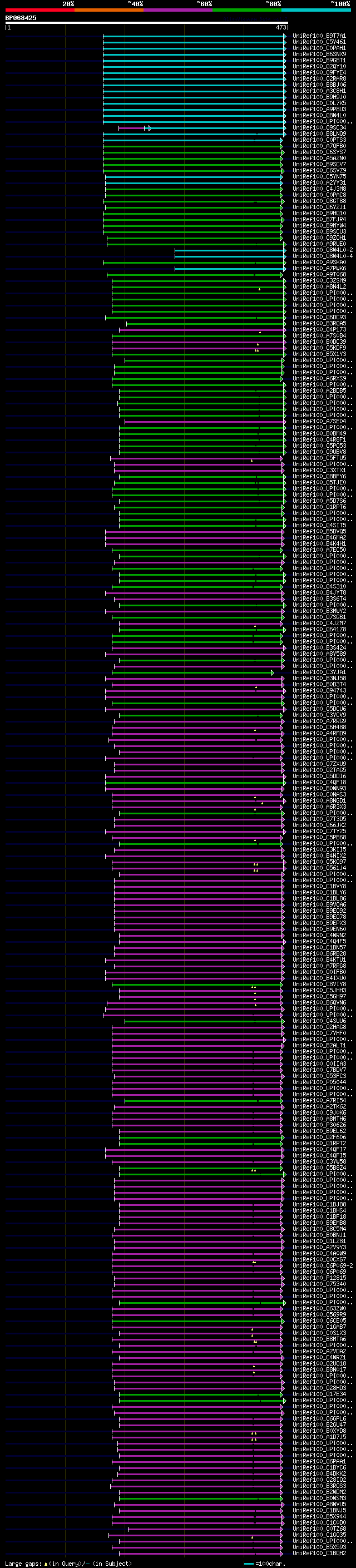Image resolution: width=356 pixels, height=1568 pixels.
Task: Select hit label UniRef100_A1D7J5
Action: pos(319,1437)
